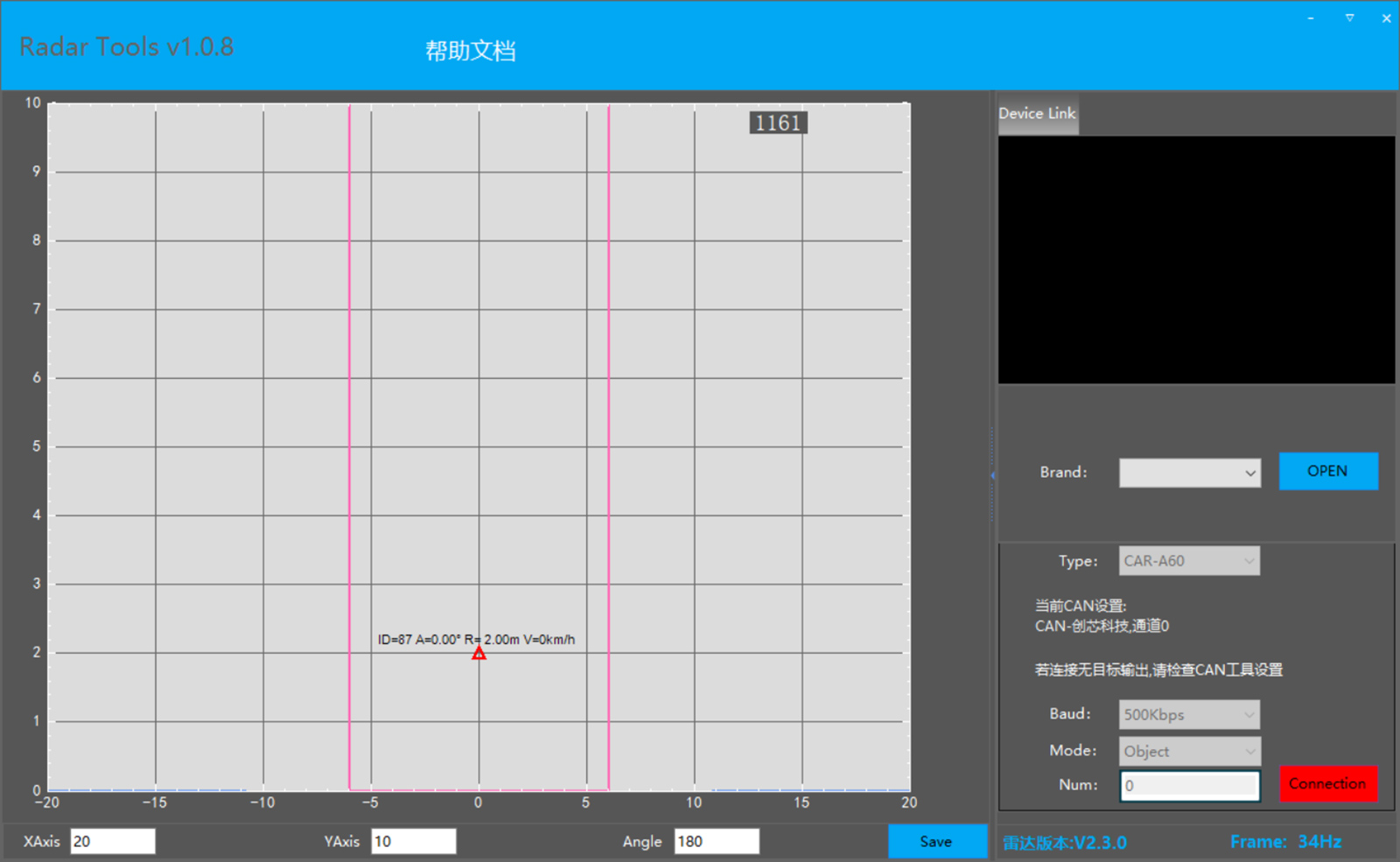
Task: Switch to the Device Link tab
Action: coord(1037,114)
